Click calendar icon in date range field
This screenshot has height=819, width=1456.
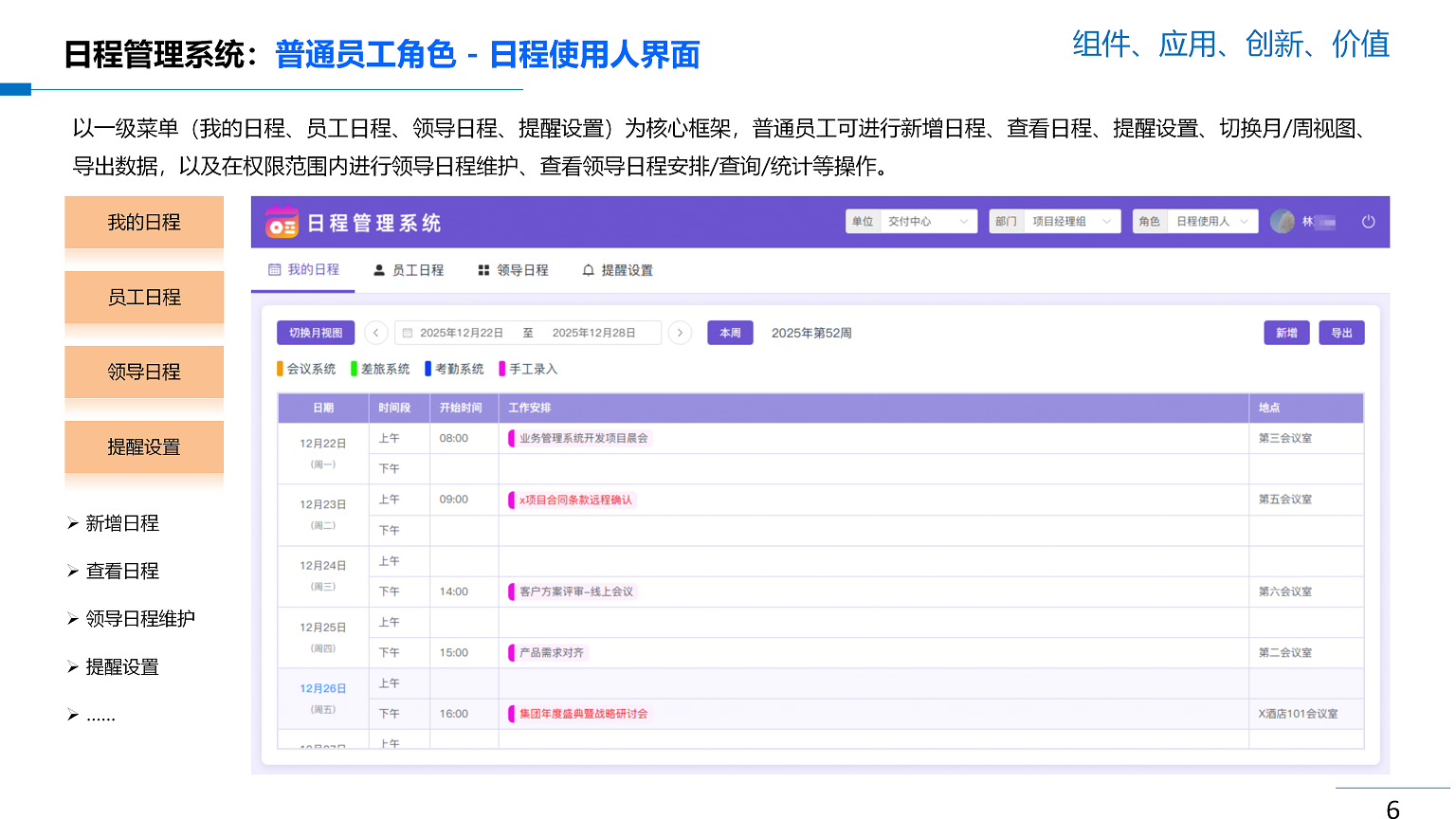[408, 334]
